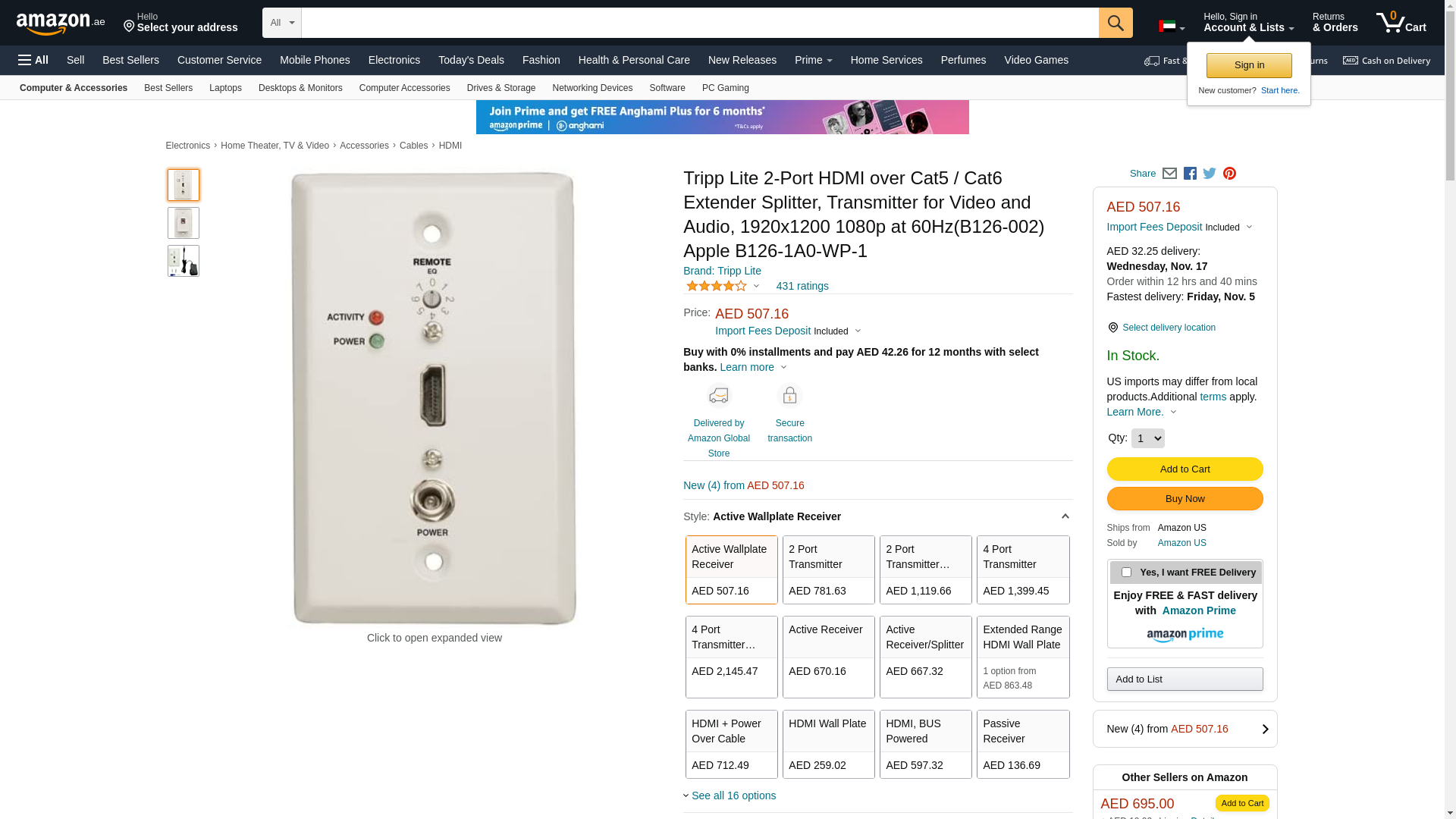Viewport: 1456px width, 819px height.
Task: Open the 431 ratings link
Action: (x=802, y=286)
